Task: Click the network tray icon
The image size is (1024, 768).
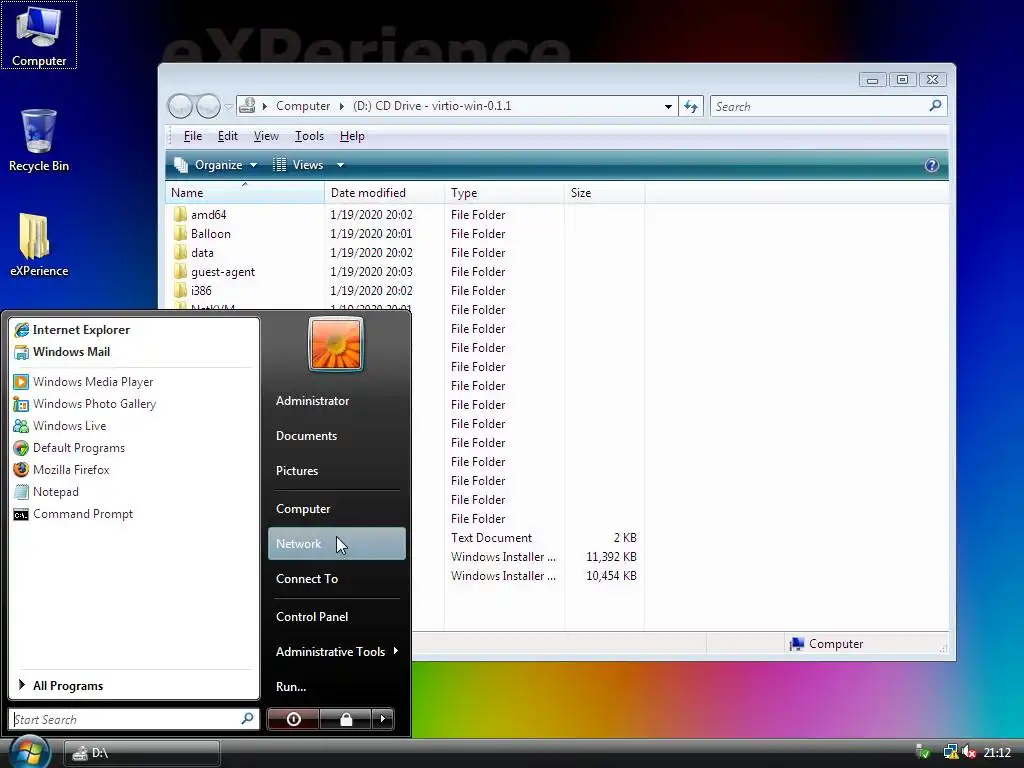Action: pos(950,753)
